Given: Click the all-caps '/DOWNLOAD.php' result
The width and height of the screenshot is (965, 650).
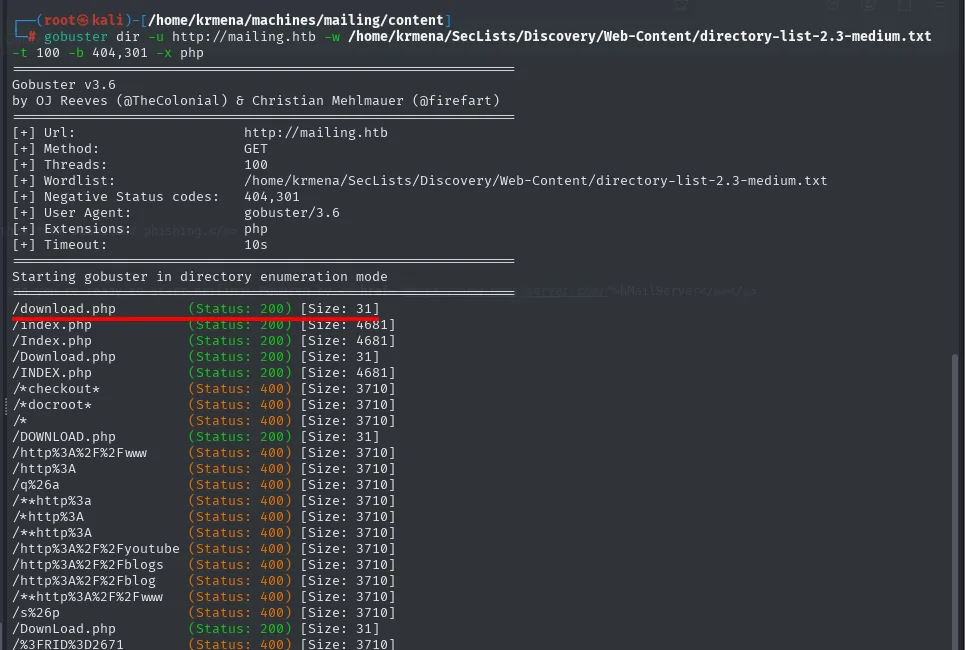Looking at the screenshot, I should (64, 436).
